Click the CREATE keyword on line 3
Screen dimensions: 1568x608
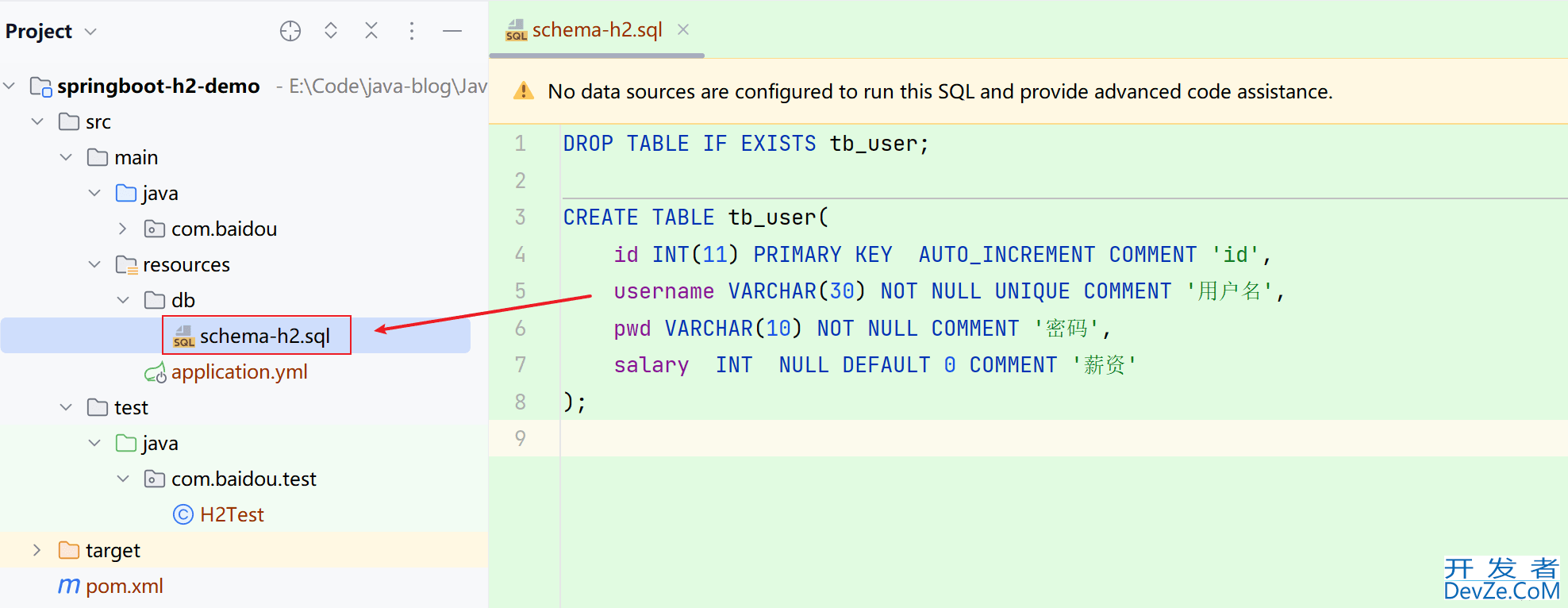601,217
